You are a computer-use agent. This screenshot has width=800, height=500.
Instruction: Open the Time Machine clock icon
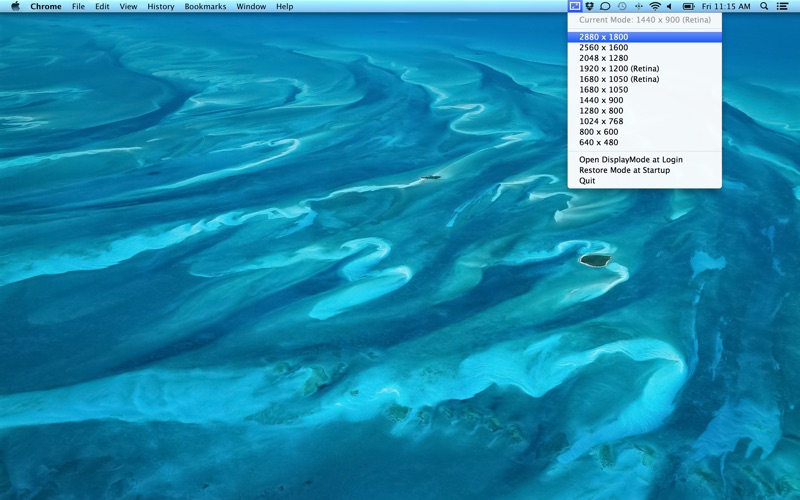tap(621, 6)
